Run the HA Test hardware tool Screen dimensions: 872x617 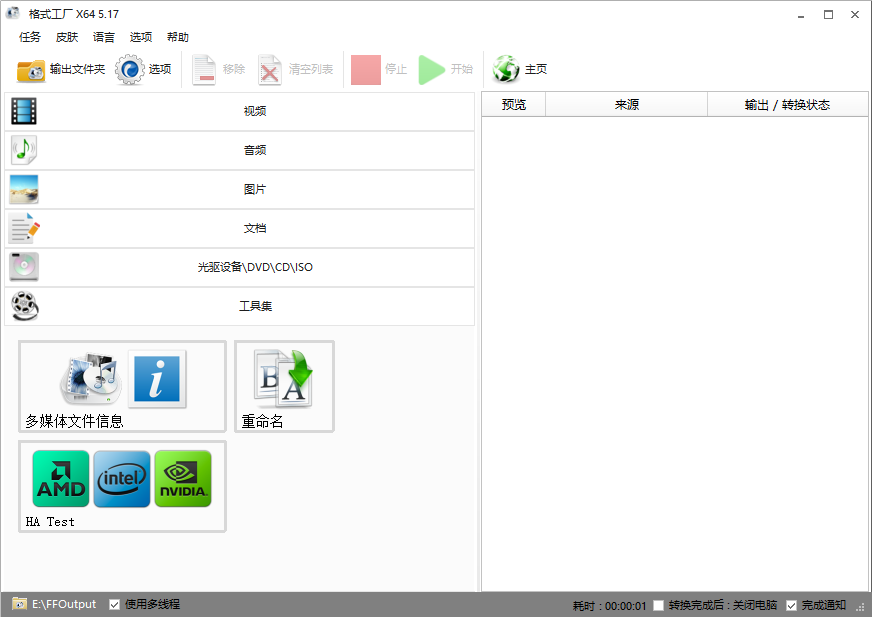pyautogui.click(x=122, y=486)
